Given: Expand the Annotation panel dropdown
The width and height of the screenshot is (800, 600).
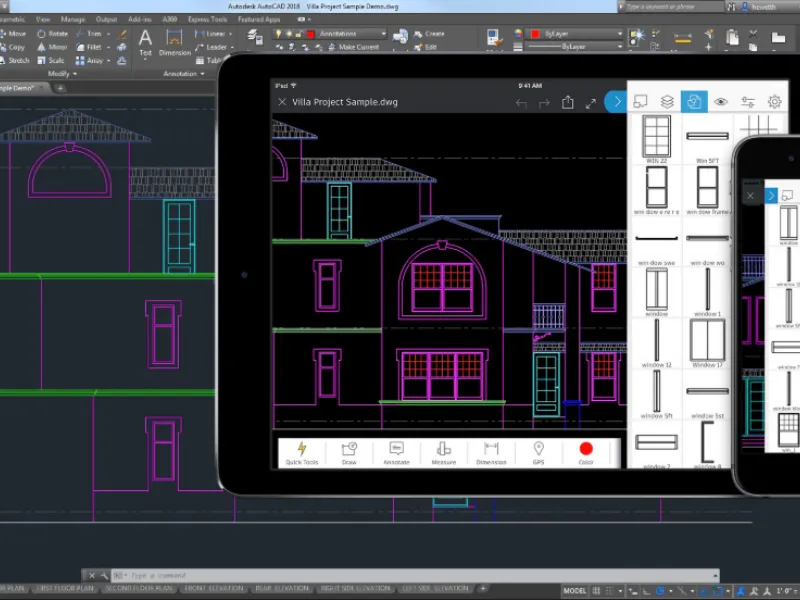Looking at the screenshot, I should (x=184, y=74).
